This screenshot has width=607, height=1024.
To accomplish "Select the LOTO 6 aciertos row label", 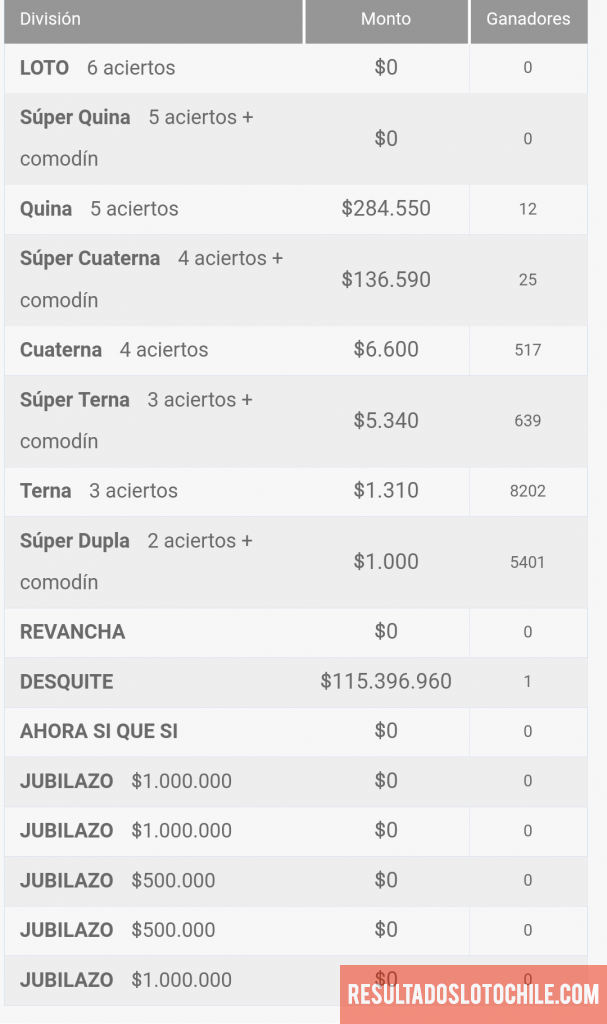I will tap(97, 68).
